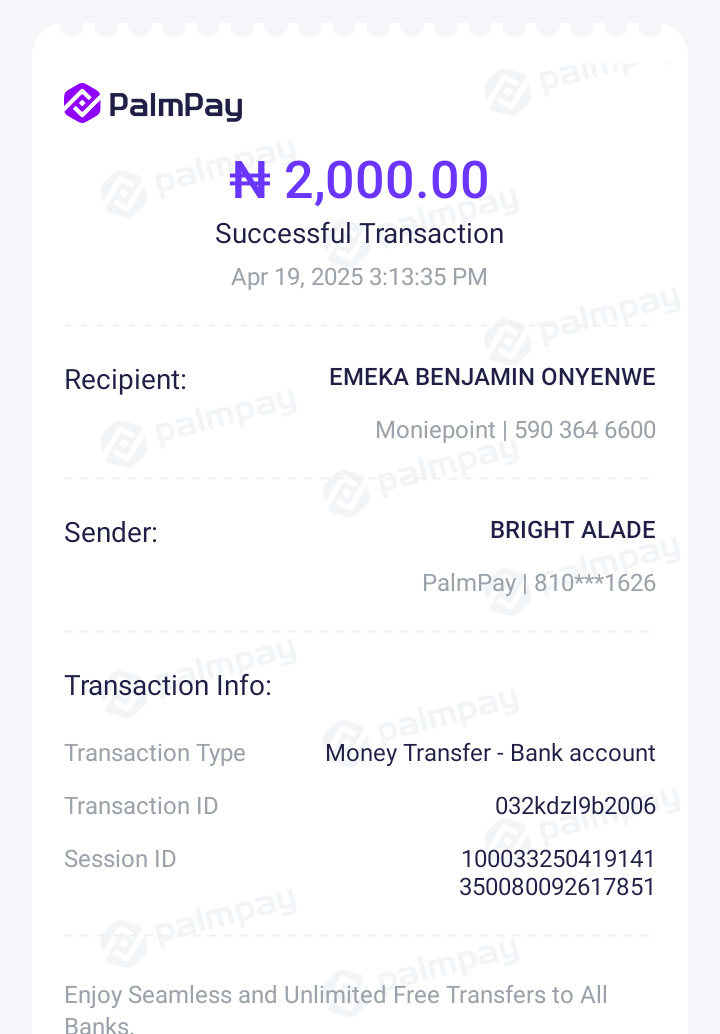
Task: Click the purple PalmPay logo icon
Action: (82, 103)
